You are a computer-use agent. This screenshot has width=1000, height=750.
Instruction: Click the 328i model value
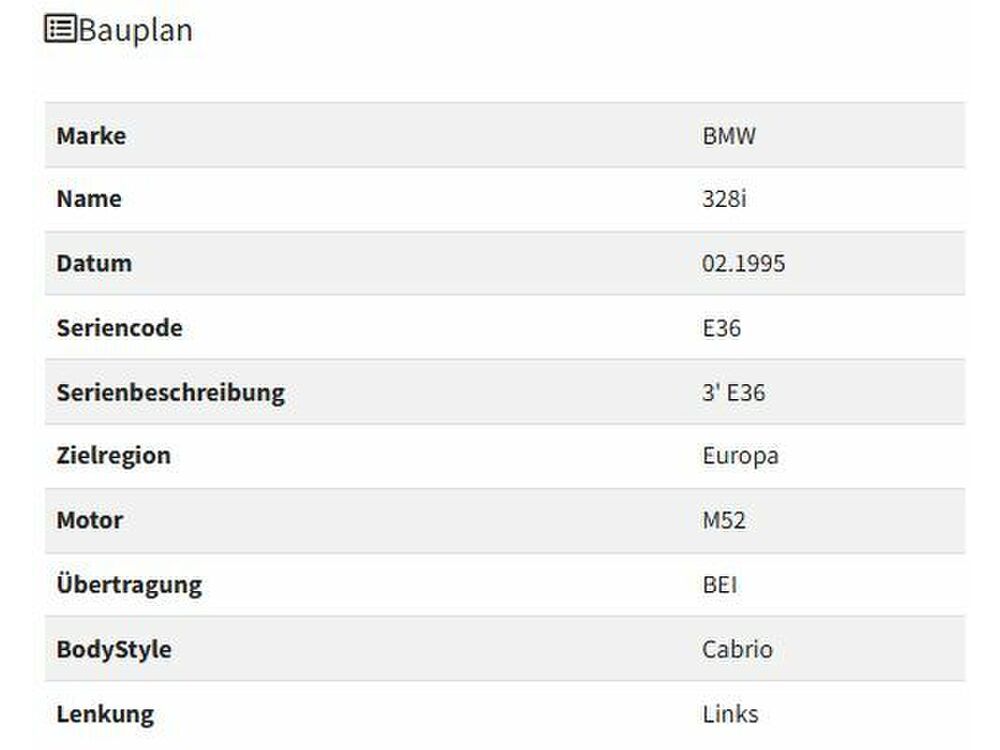click(x=724, y=199)
